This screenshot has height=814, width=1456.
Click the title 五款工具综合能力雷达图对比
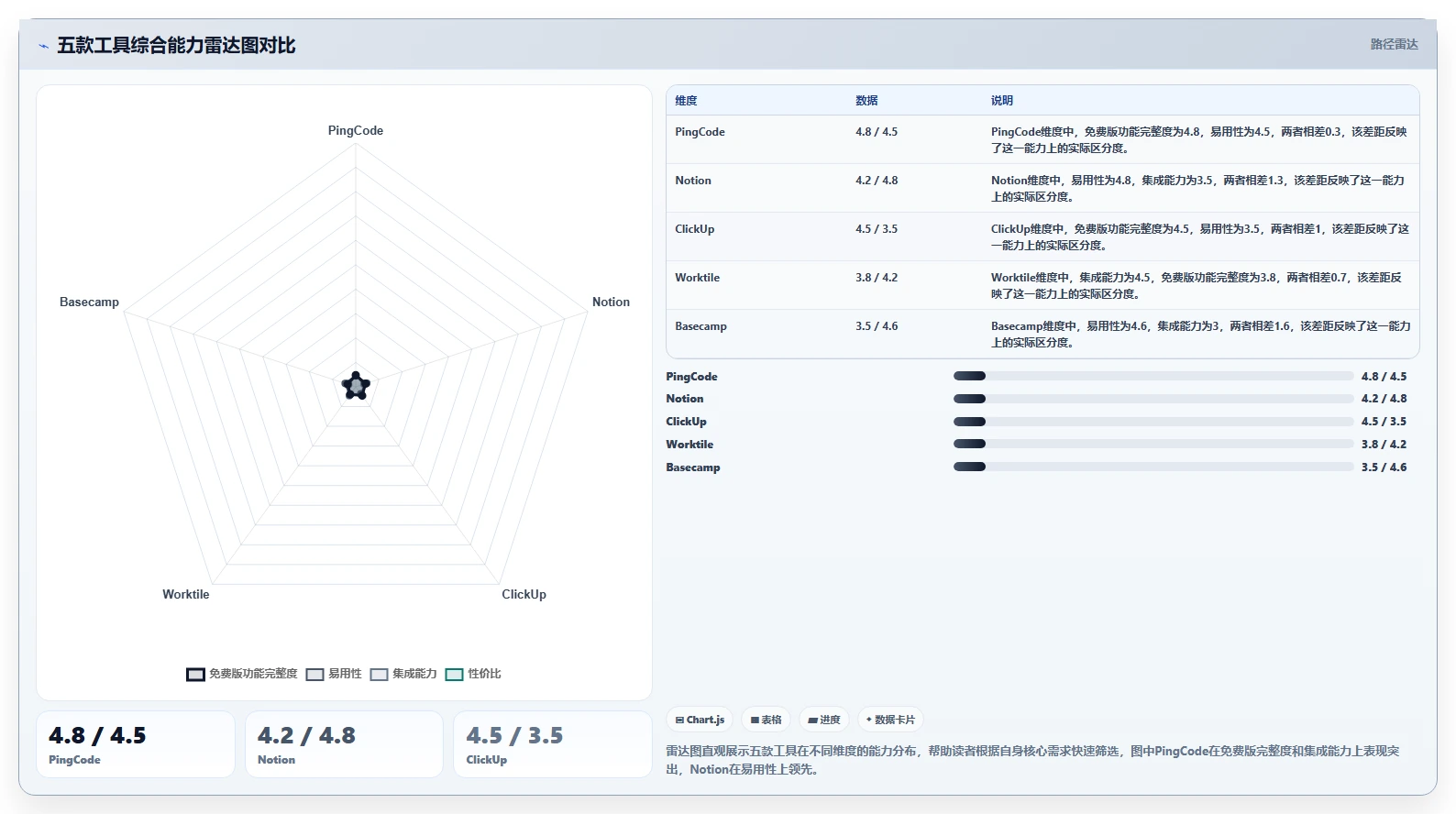176,45
